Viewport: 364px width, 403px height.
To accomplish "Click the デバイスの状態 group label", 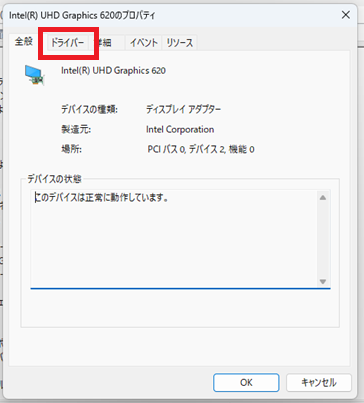I will pyautogui.click(x=54, y=179).
